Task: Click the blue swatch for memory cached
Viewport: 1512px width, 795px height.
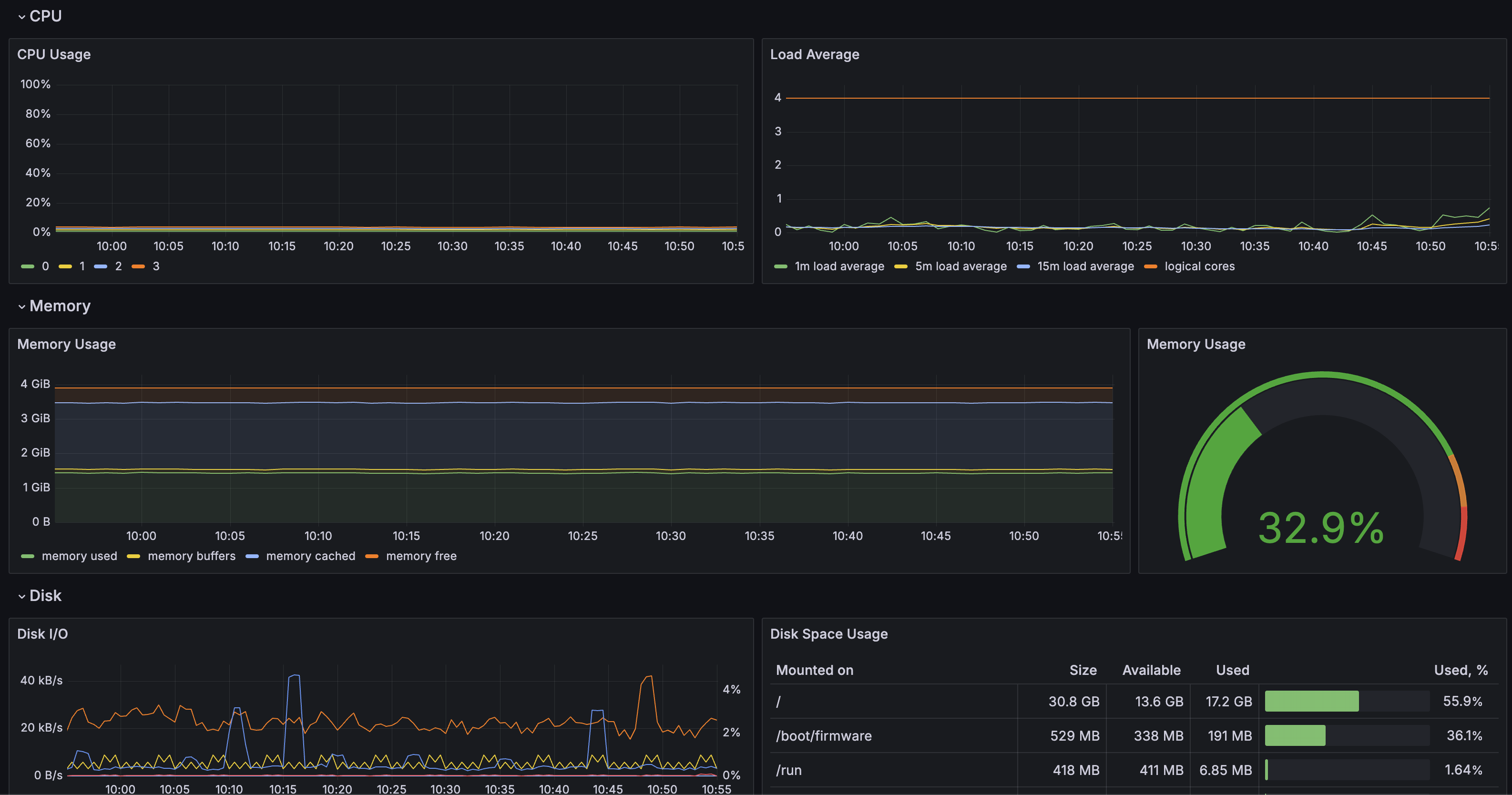Action: [252, 556]
